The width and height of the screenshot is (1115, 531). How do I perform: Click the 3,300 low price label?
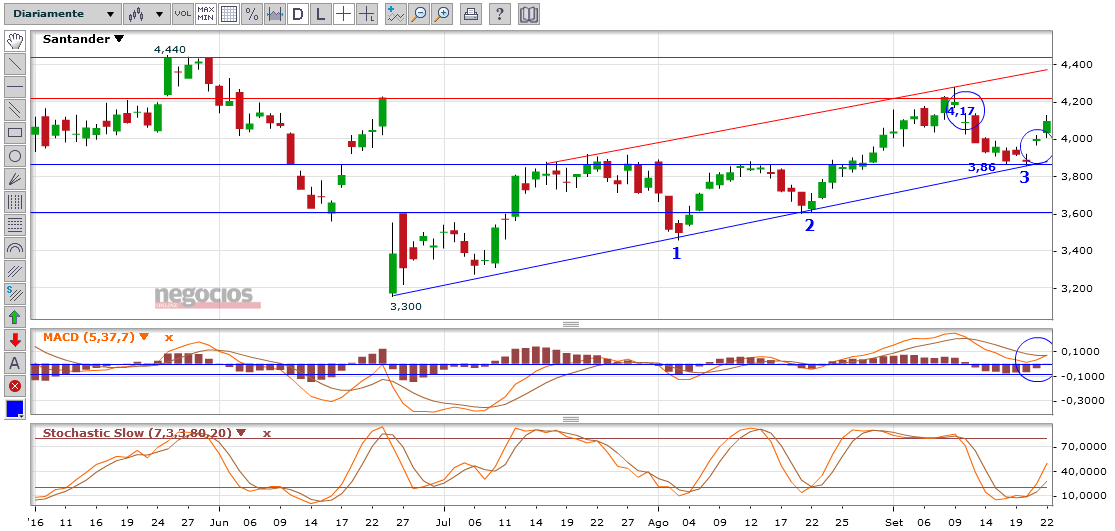pos(407,306)
